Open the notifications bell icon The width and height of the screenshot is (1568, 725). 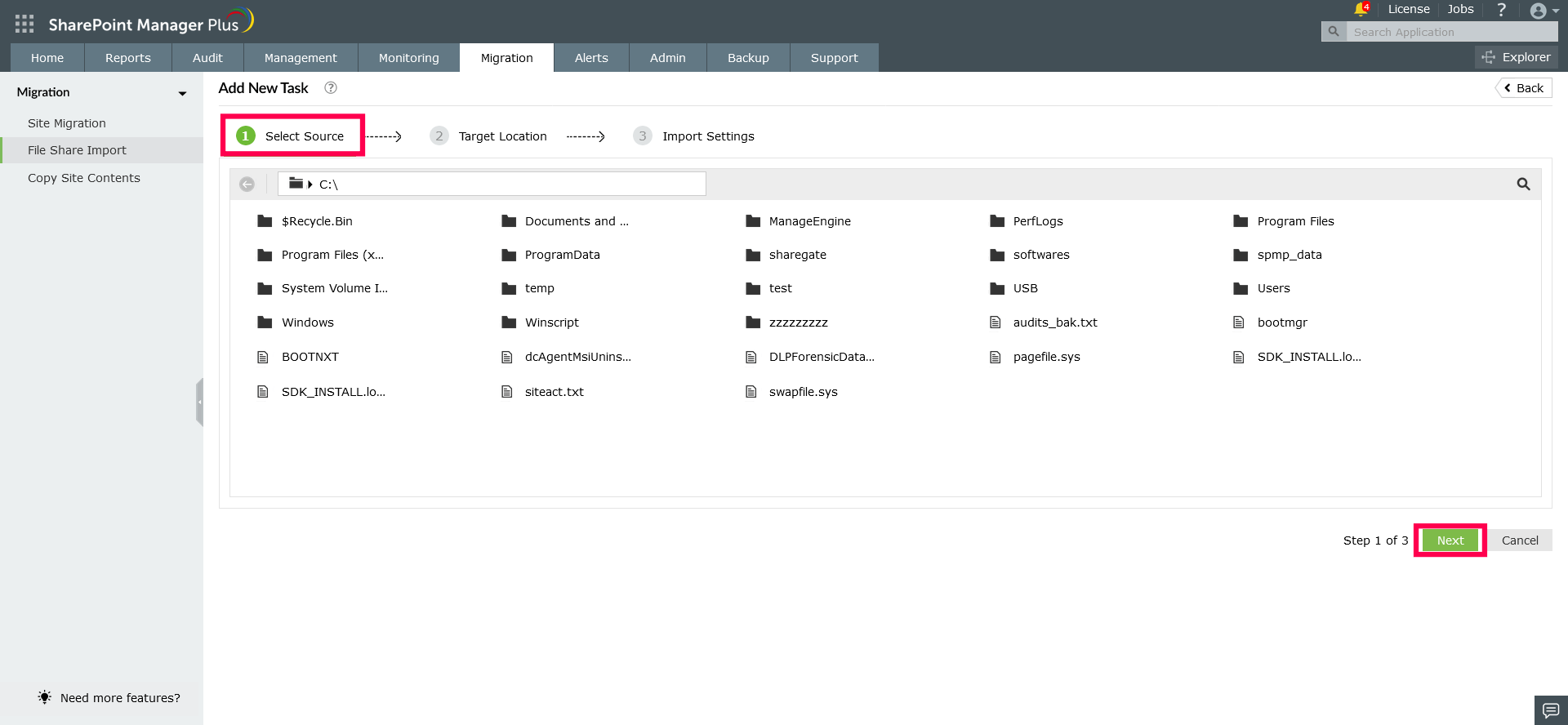[x=1361, y=9]
